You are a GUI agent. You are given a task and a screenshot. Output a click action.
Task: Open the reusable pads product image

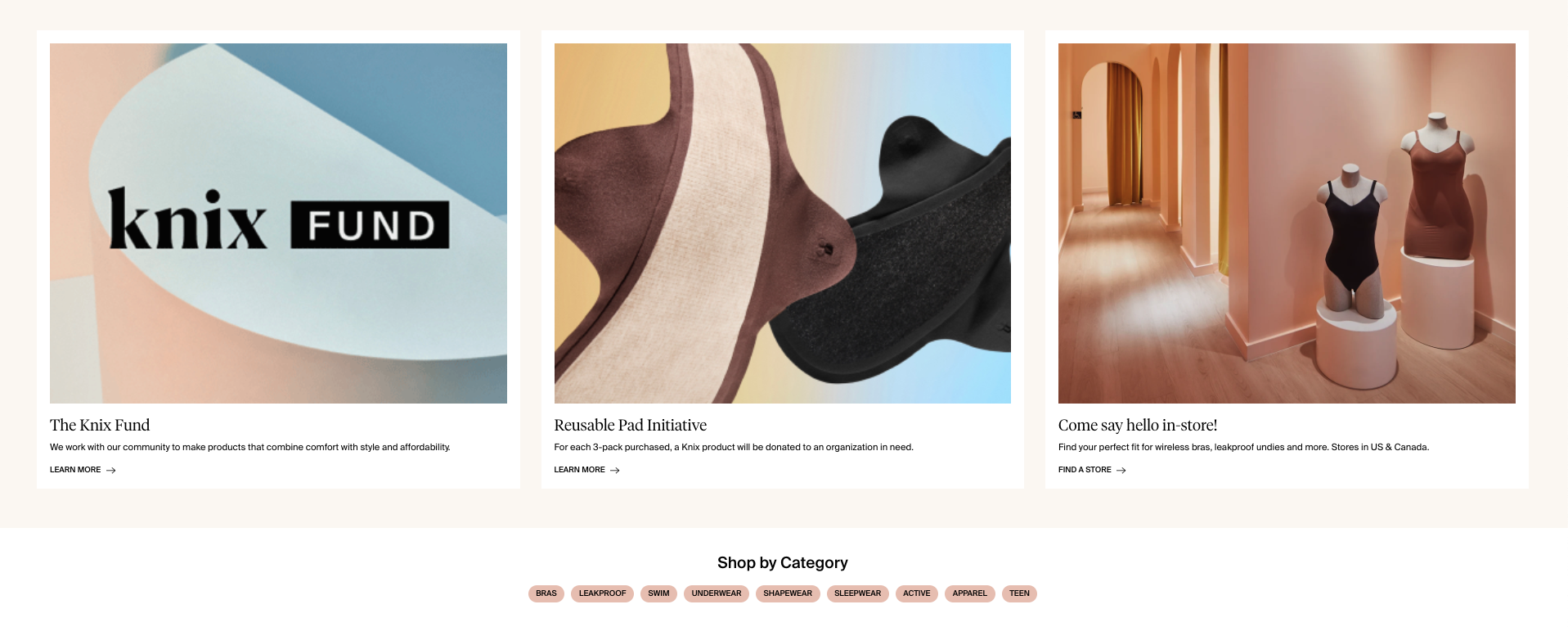click(783, 223)
